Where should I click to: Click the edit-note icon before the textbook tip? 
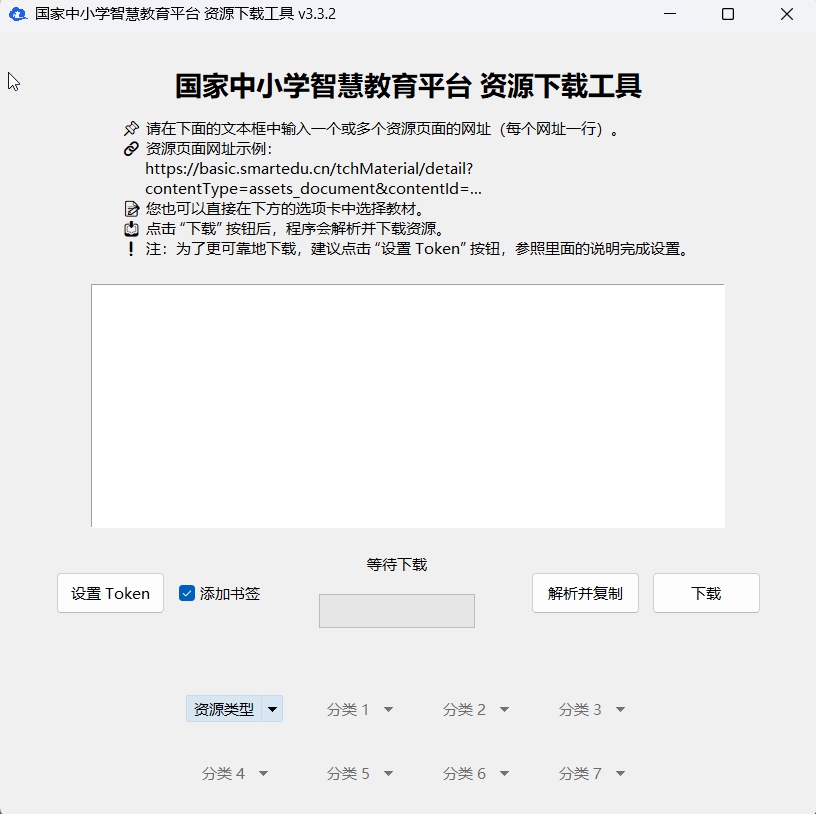131,209
